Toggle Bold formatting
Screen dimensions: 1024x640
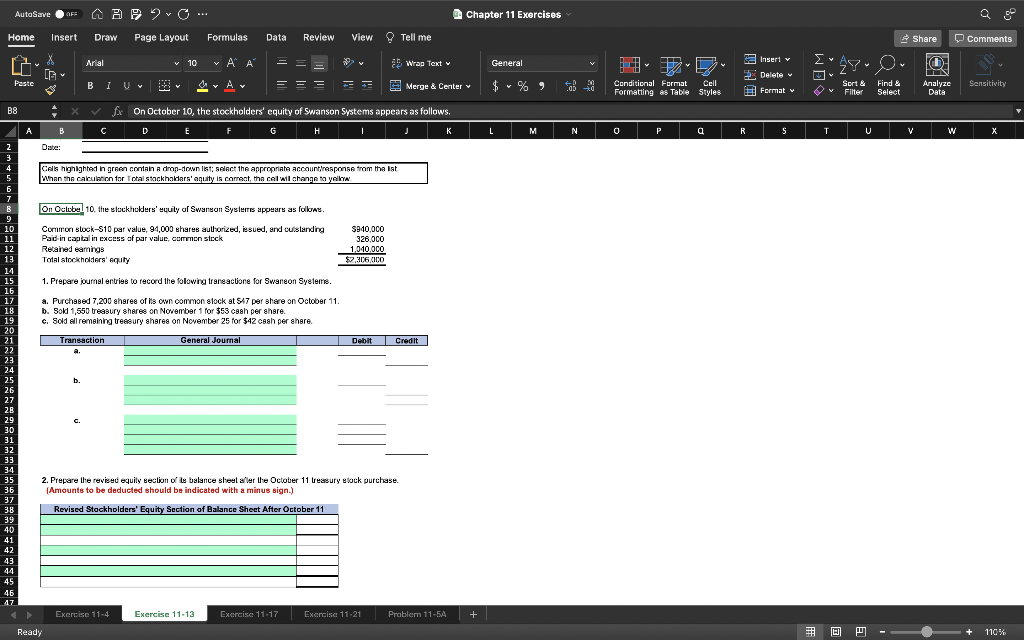pyautogui.click(x=90, y=86)
